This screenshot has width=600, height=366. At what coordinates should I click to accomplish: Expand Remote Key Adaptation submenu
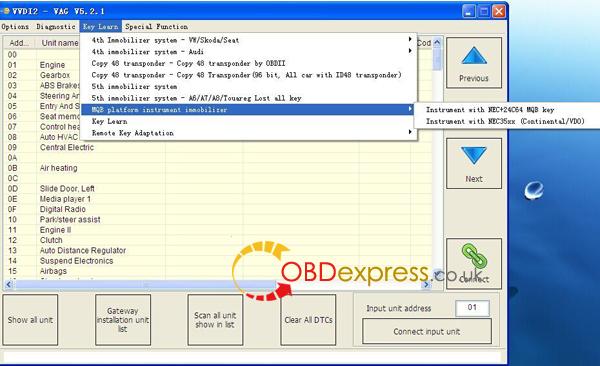(x=249, y=133)
